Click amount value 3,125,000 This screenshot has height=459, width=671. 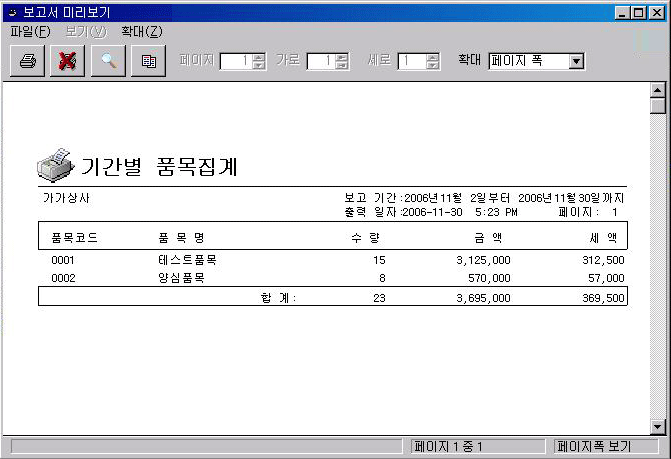click(x=483, y=260)
